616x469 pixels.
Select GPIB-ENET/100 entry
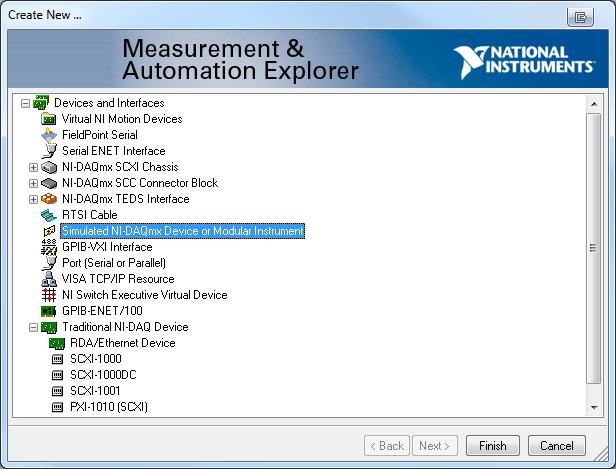click(102, 311)
